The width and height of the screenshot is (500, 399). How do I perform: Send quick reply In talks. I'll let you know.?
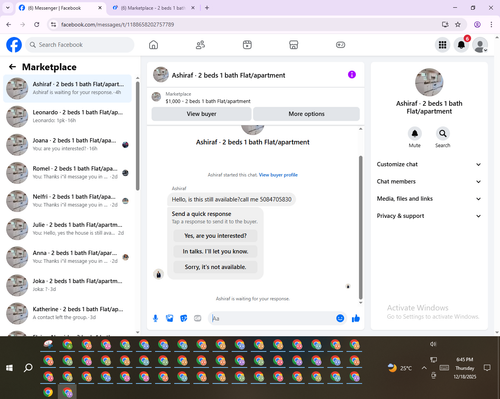pyautogui.click(x=215, y=251)
